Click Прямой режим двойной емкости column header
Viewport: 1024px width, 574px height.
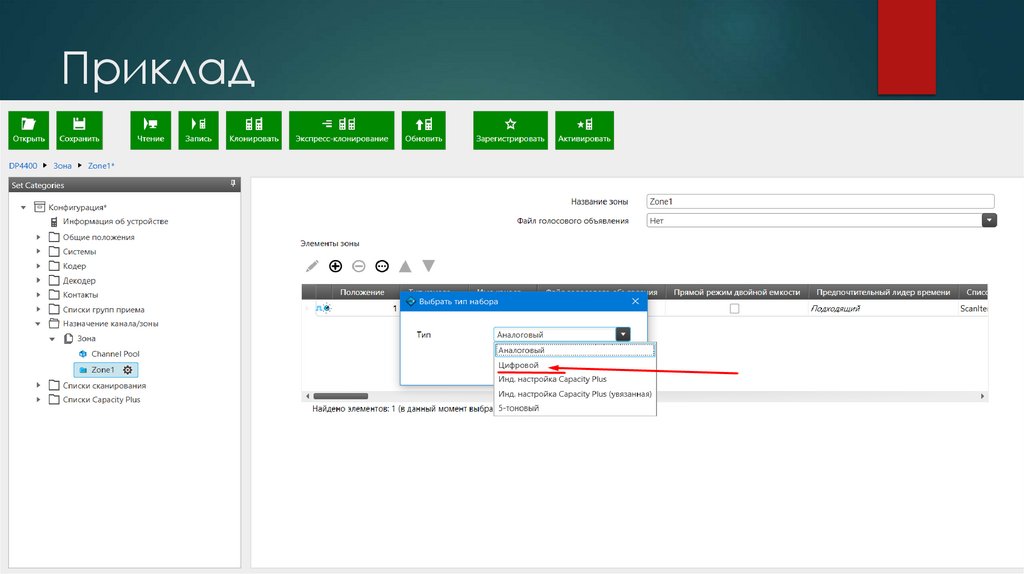pyautogui.click(x=736, y=292)
